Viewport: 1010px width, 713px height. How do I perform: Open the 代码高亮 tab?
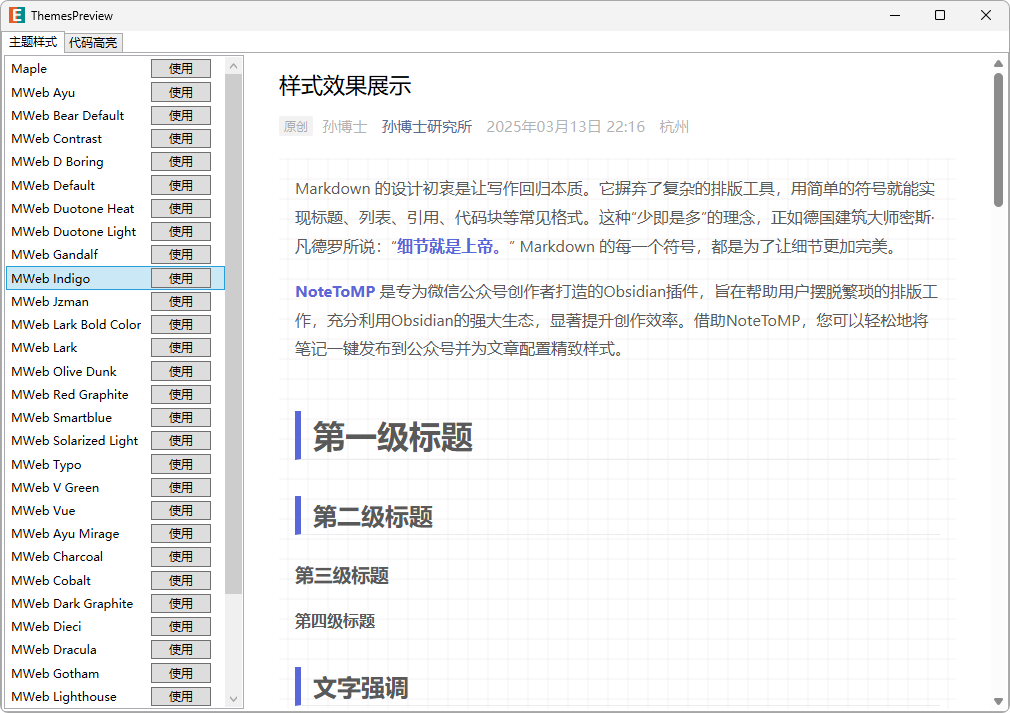point(93,43)
